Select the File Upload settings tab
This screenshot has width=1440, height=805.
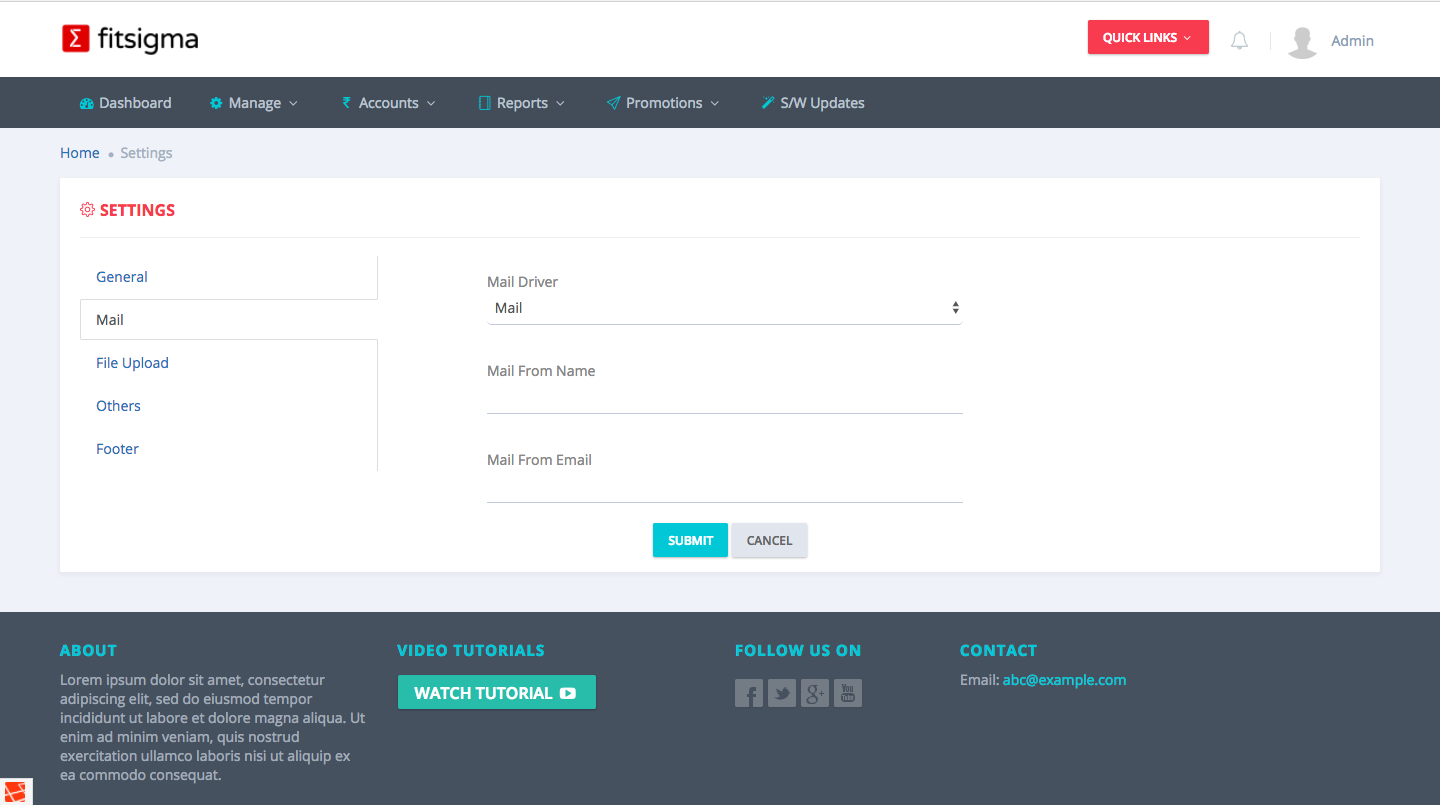pyautogui.click(x=132, y=363)
